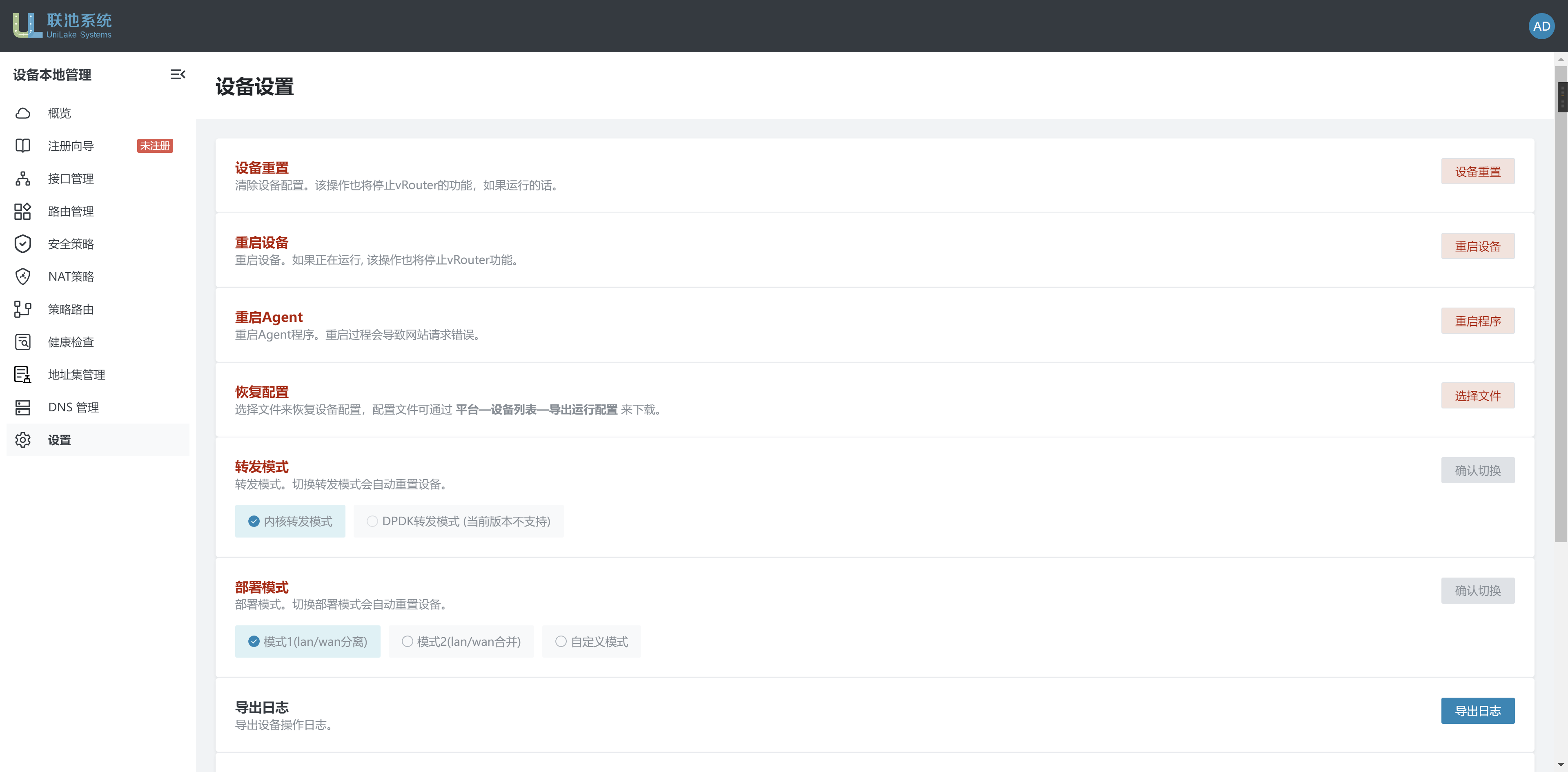
Task: Collapse the sidebar with the fold icon
Action: (x=177, y=74)
